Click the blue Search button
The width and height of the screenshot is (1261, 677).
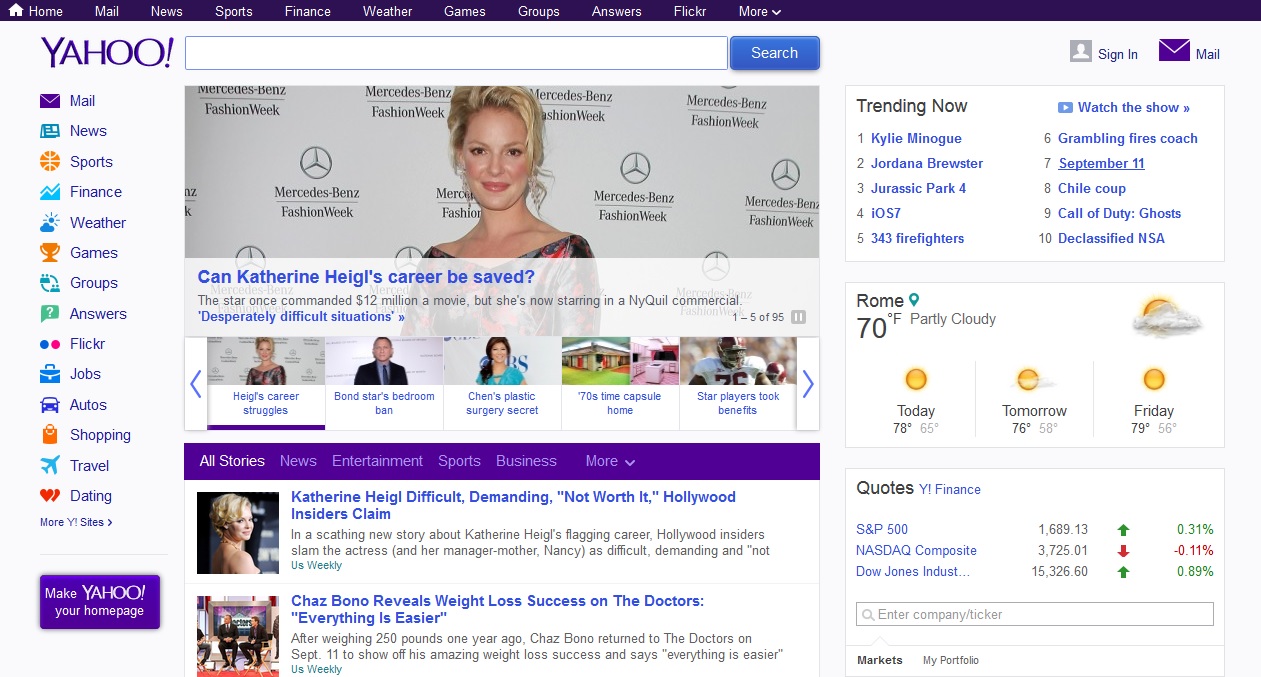point(775,53)
